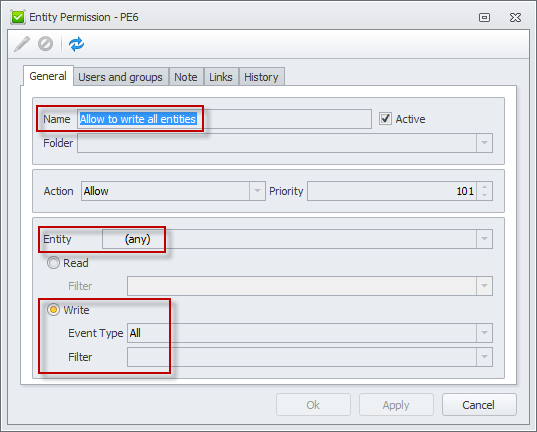Screen dimensions: 537x432
Task: Click the restore window icon in the title bar
Action: 484,17
